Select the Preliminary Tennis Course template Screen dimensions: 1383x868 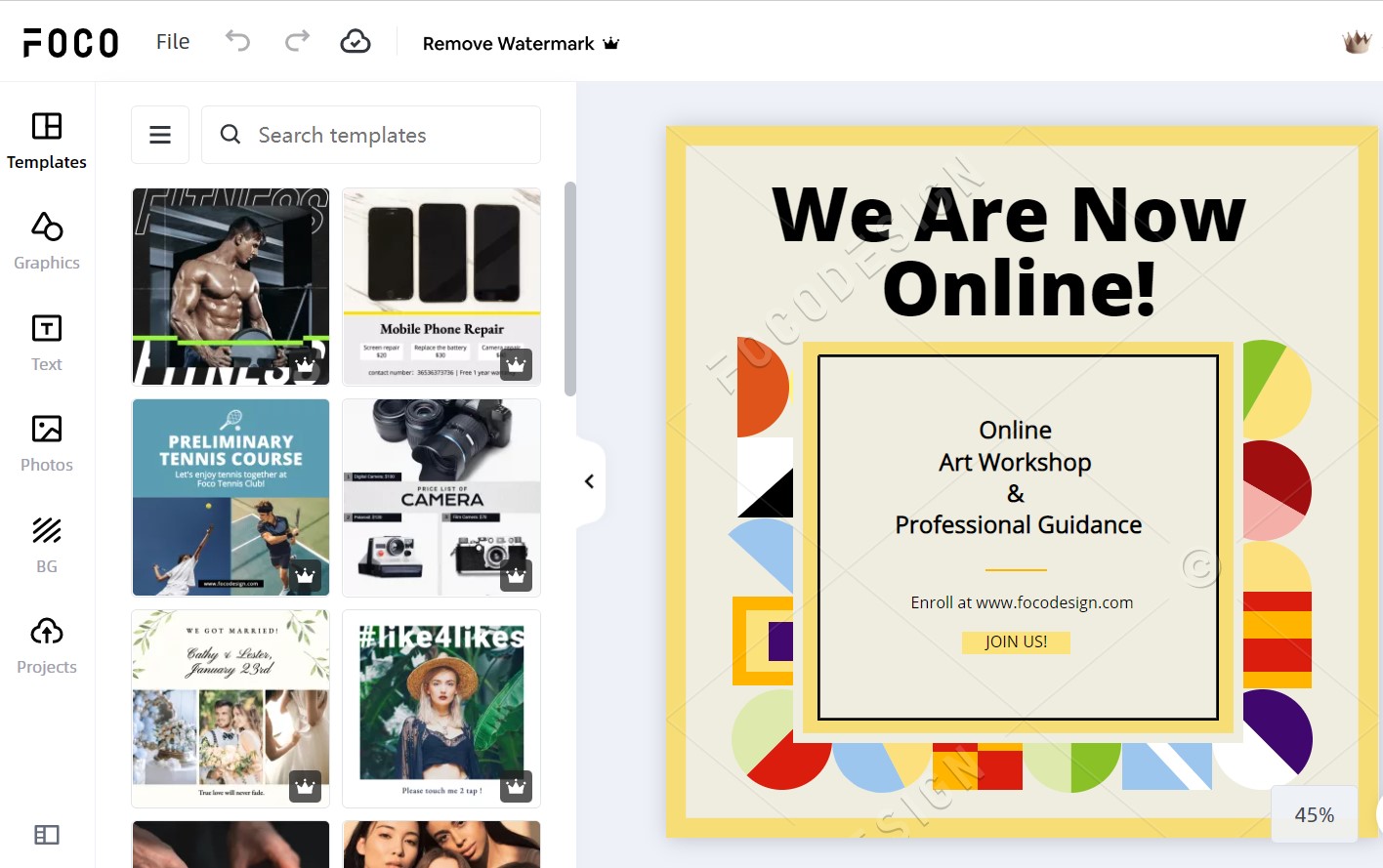click(230, 498)
